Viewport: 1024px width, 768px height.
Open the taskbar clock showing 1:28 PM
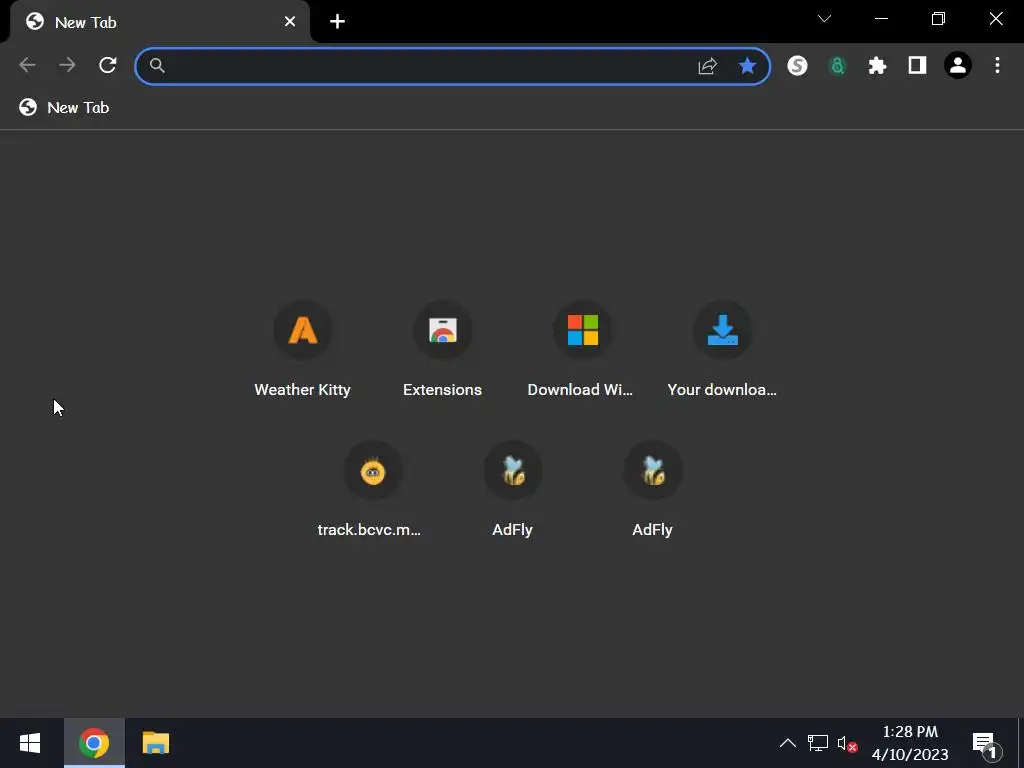point(910,743)
